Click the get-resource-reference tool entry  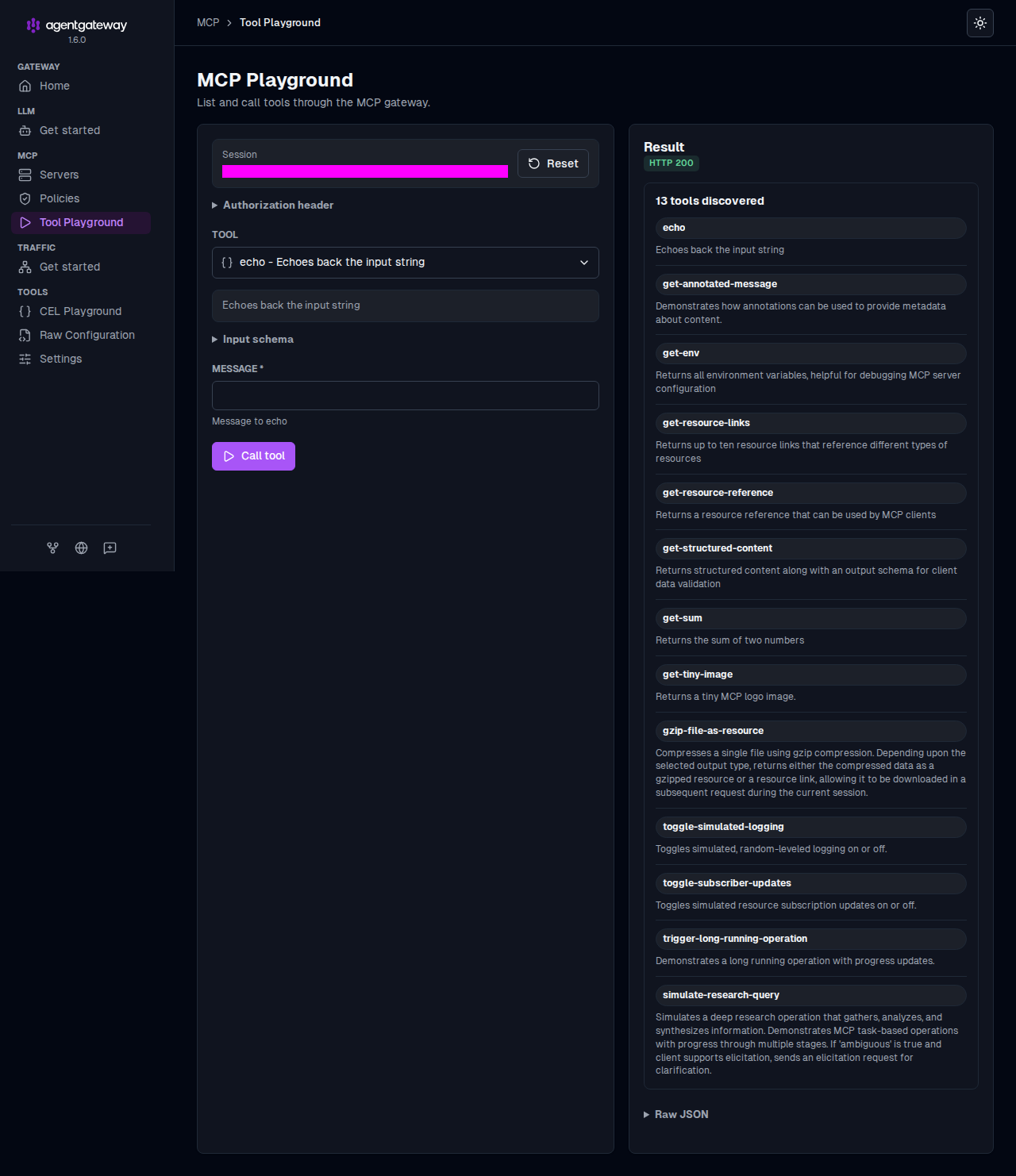point(811,493)
